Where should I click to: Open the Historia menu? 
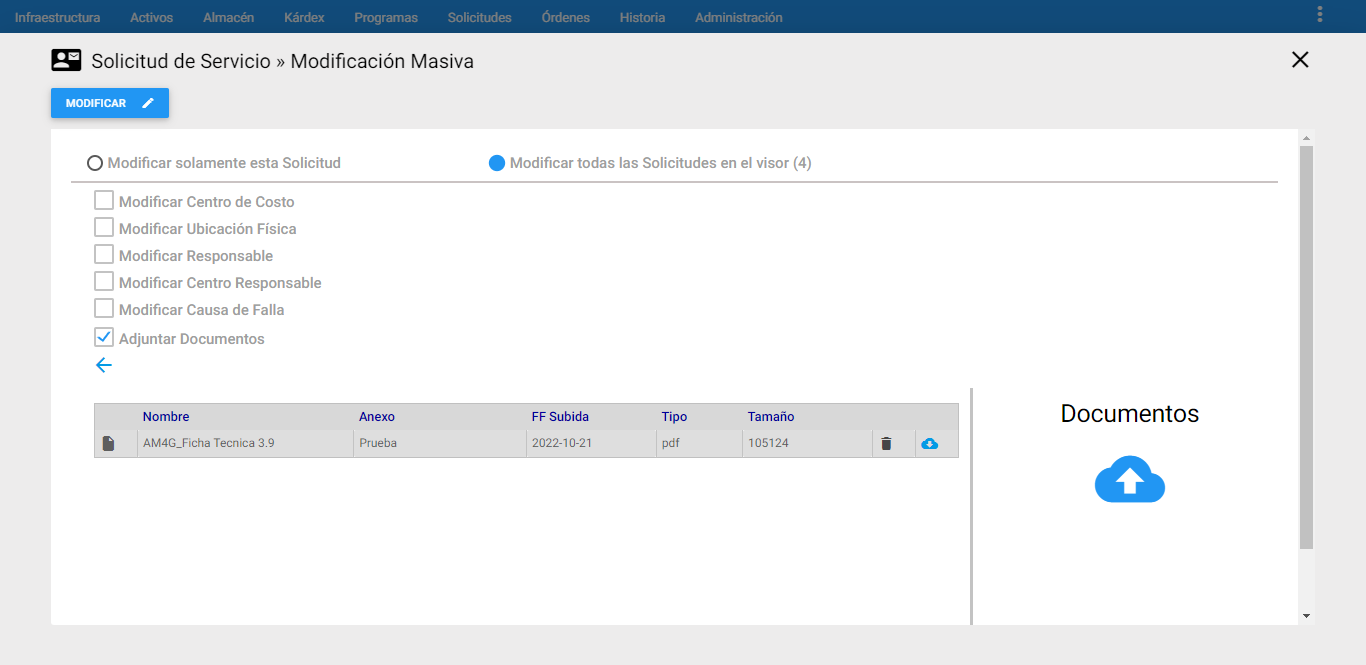[x=642, y=17]
